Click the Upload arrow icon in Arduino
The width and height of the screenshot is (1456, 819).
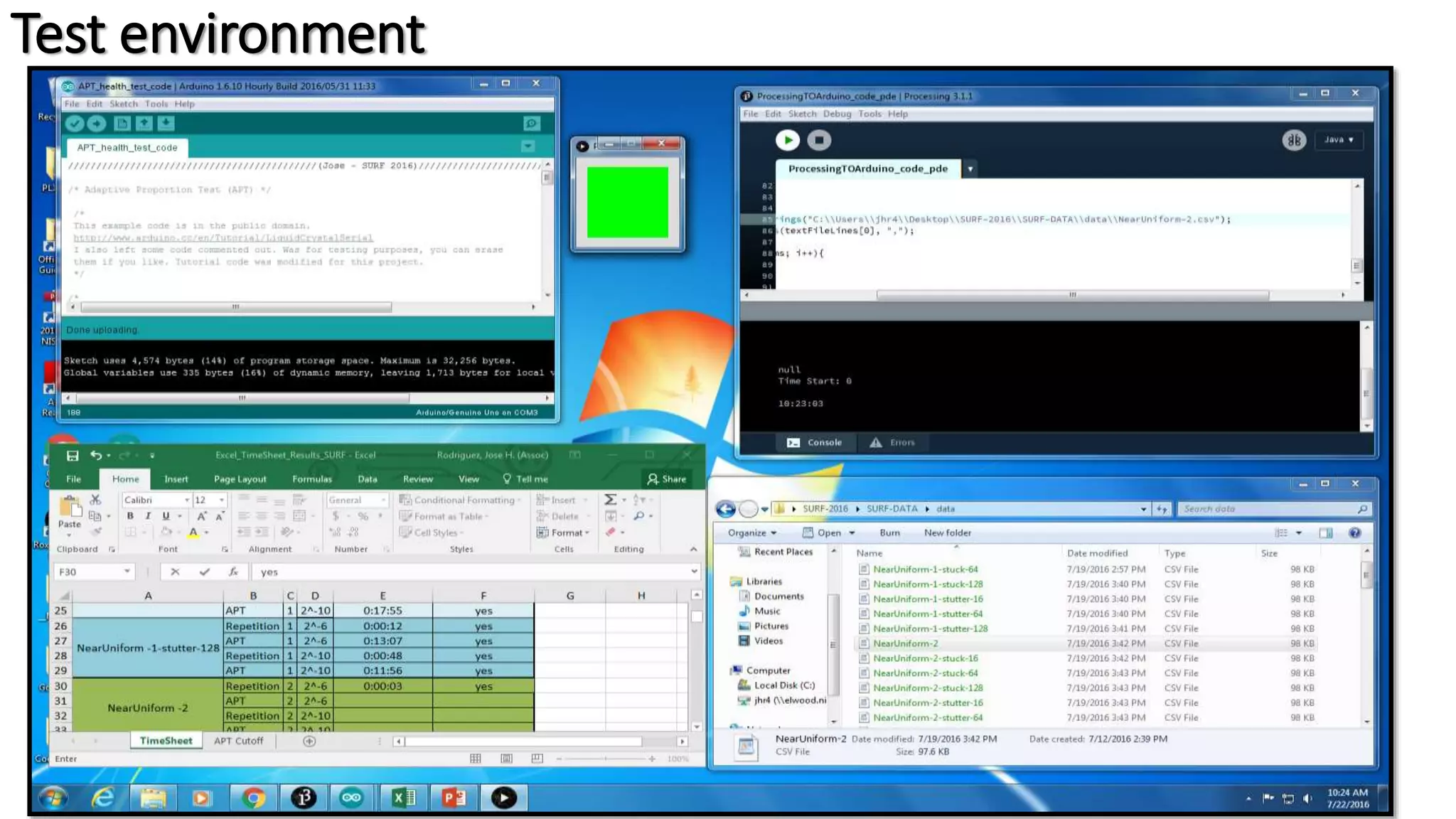point(97,124)
